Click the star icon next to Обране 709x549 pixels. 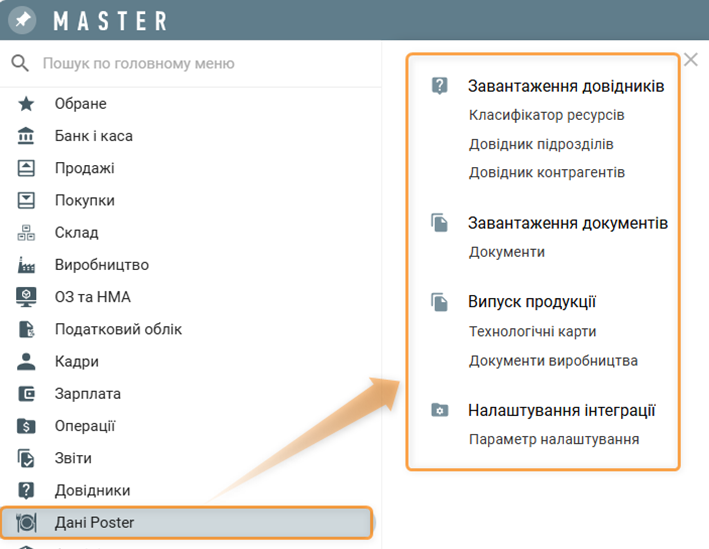(x=26, y=104)
